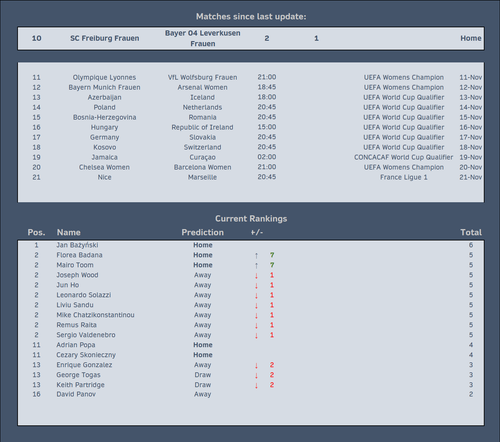This screenshot has height=442, width=500.
Task: Select Nice in fixture 21
Action: point(104,177)
